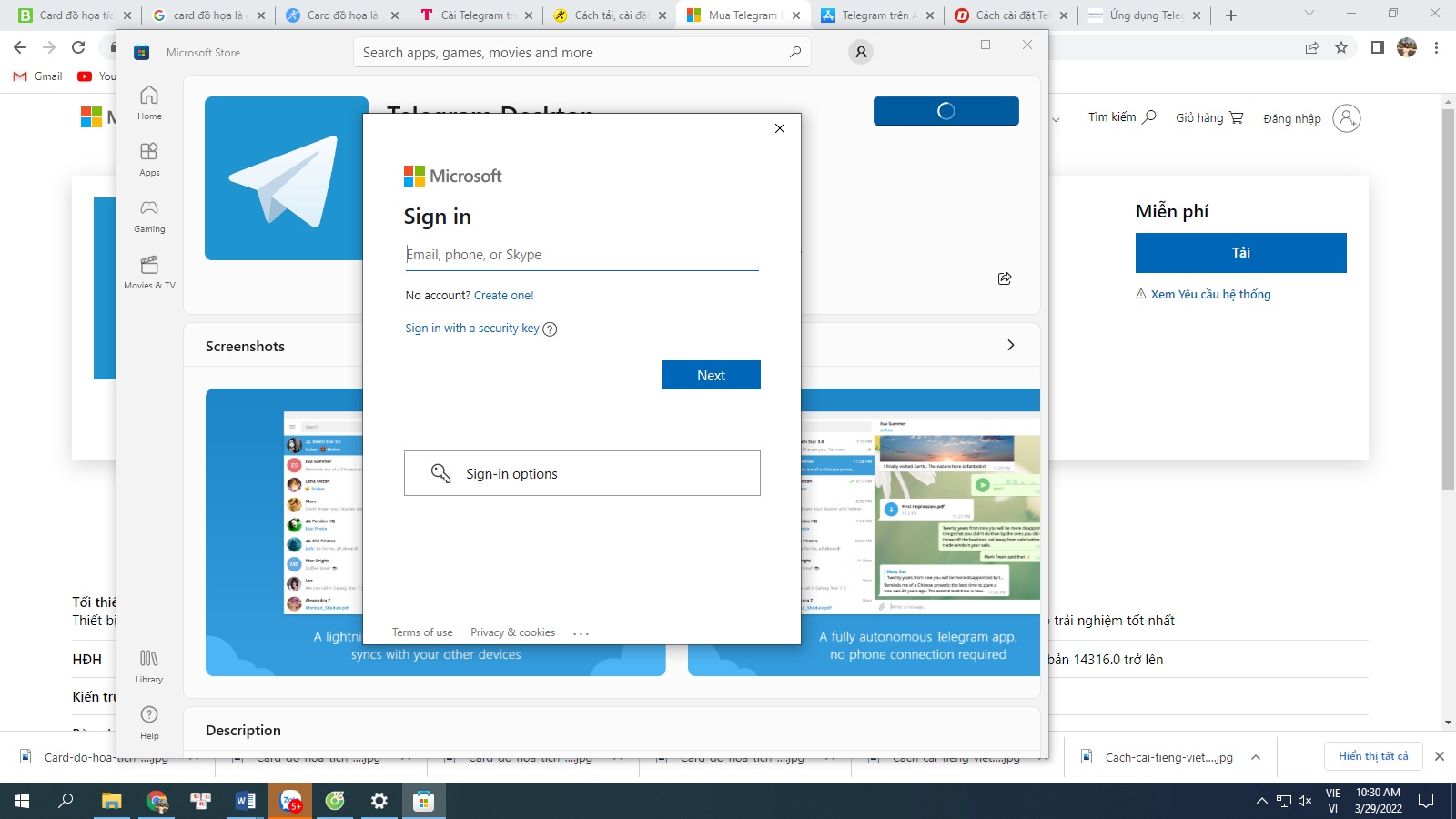Open Gmail bookmark
The height and width of the screenshot is (819, 1456).
[38, 76]
